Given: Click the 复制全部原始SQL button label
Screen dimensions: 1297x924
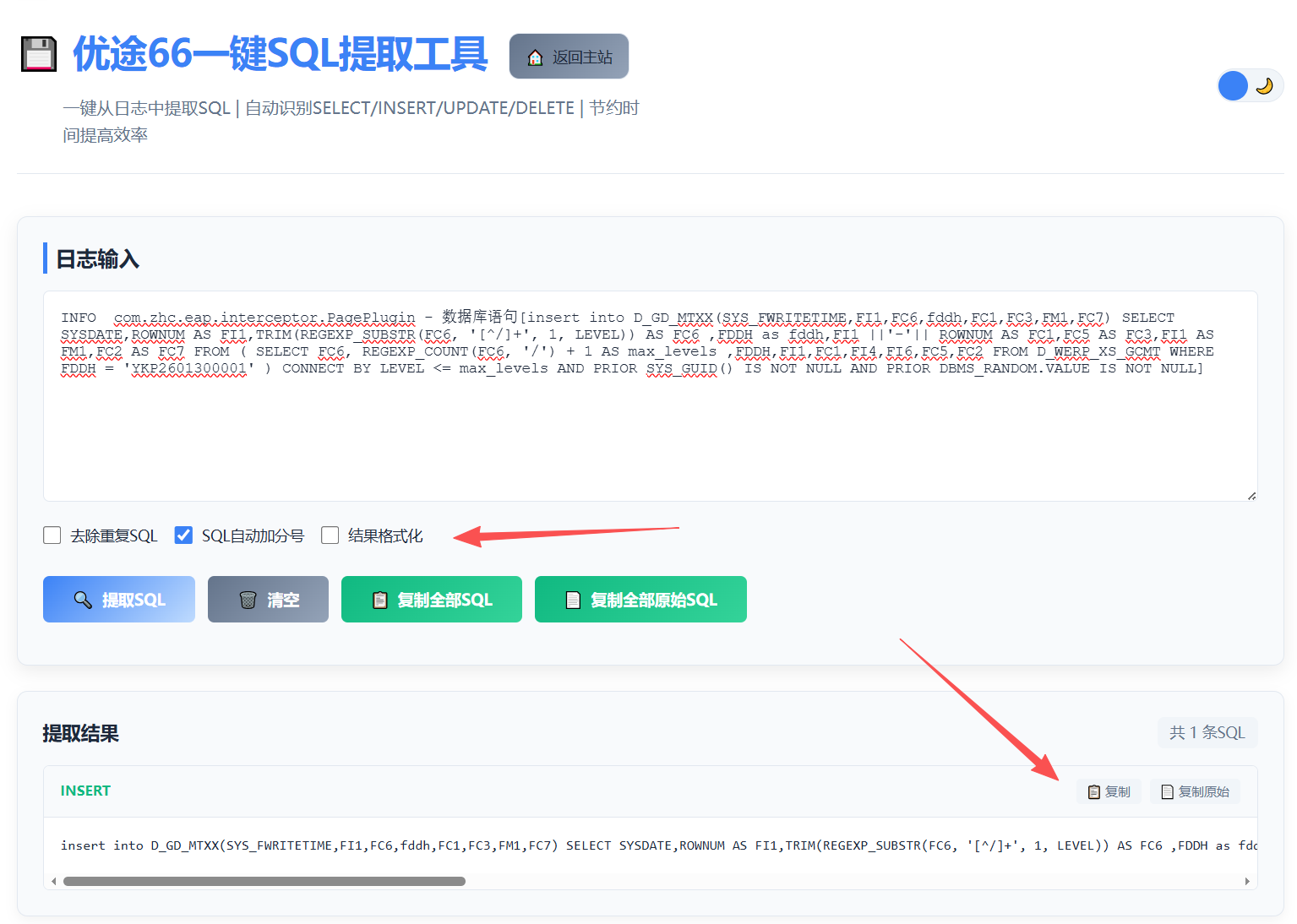Looking at the screenshot, I should coord(653,600).
